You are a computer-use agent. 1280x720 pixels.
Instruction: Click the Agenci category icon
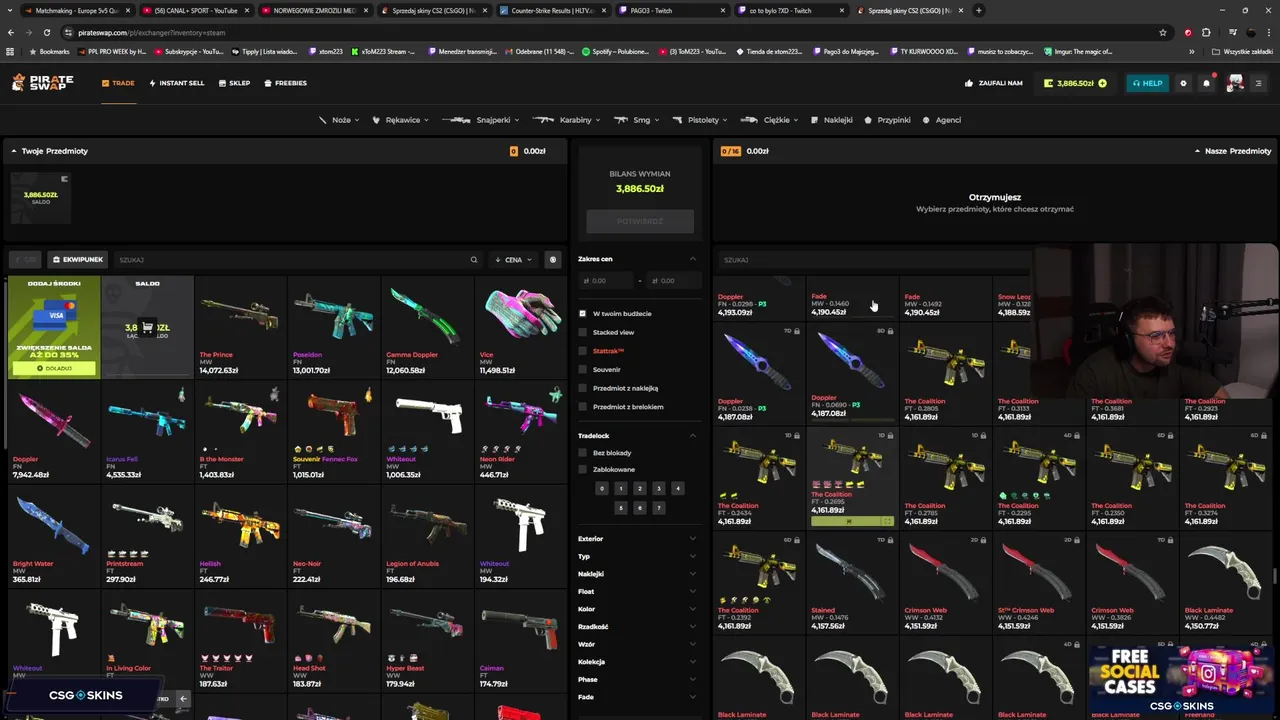(x=926, y=120)
